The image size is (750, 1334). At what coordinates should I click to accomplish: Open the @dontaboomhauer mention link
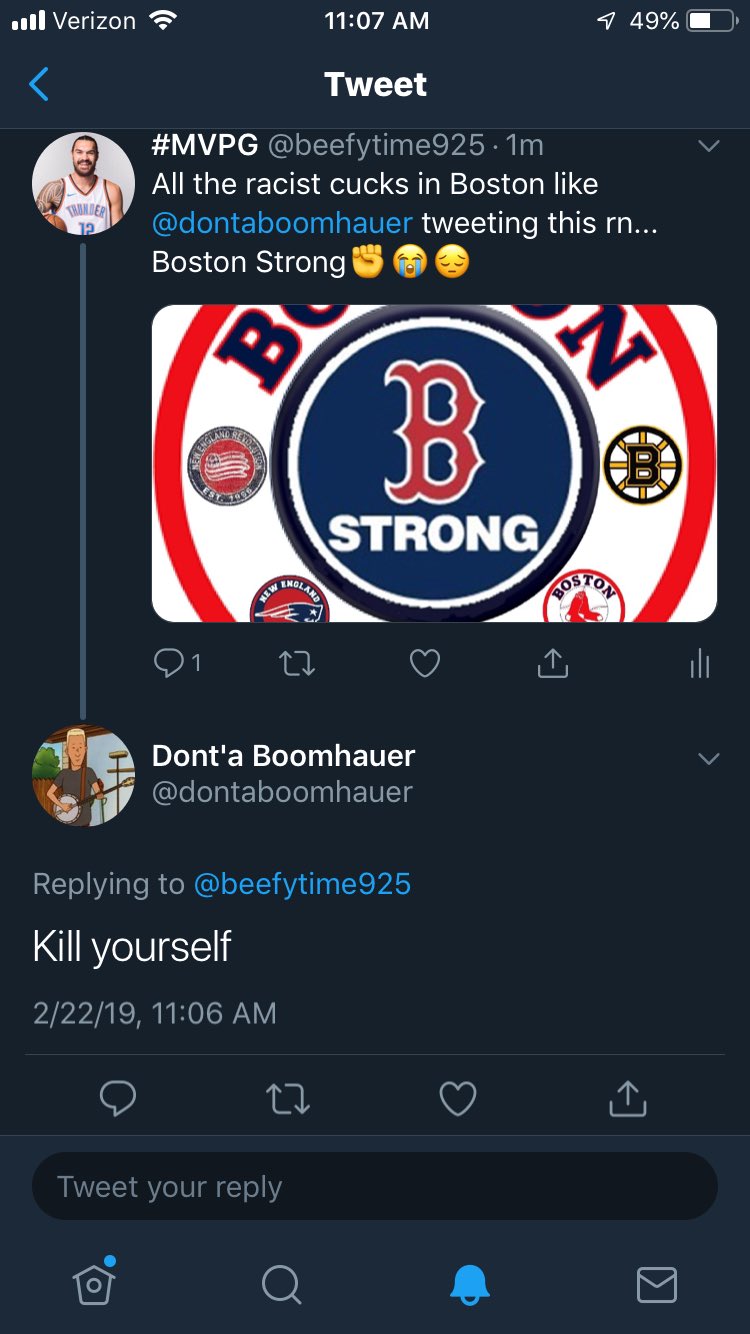click(282, 222)
